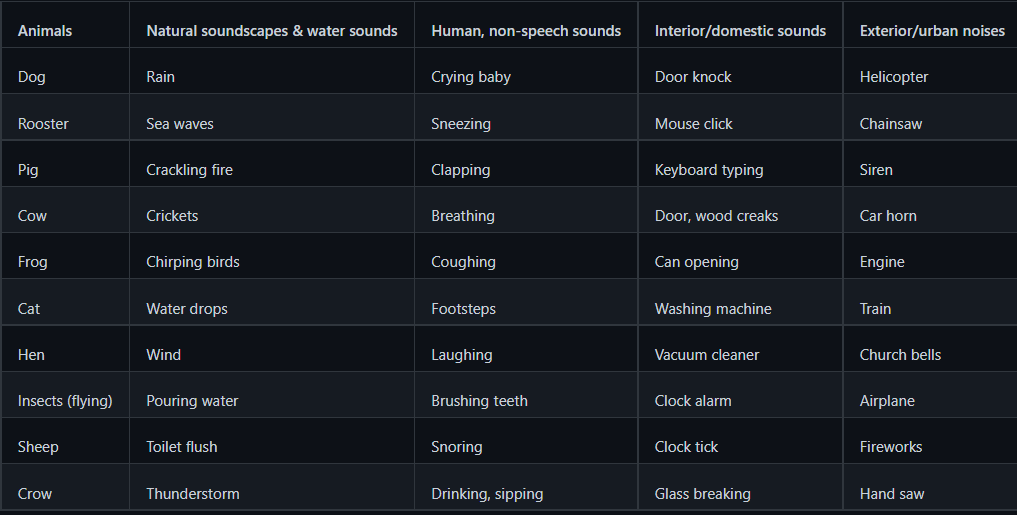Select the Natural soundscapes & water sounds header
Viewport: 1017px width, 515px height.
[272, 31]
